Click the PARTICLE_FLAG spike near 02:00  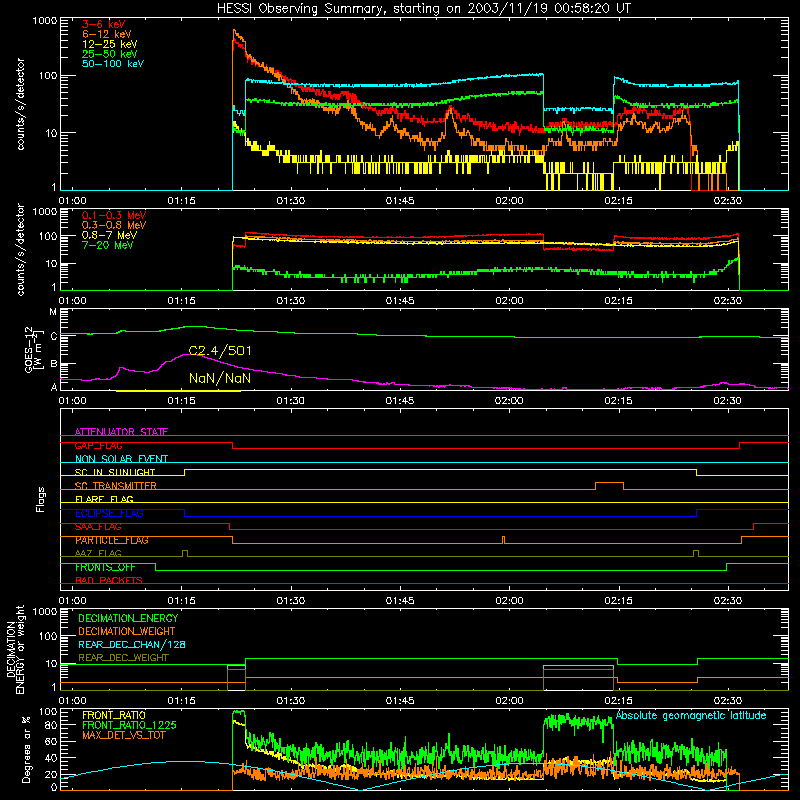pyautogui.click(x=504, y=539)
